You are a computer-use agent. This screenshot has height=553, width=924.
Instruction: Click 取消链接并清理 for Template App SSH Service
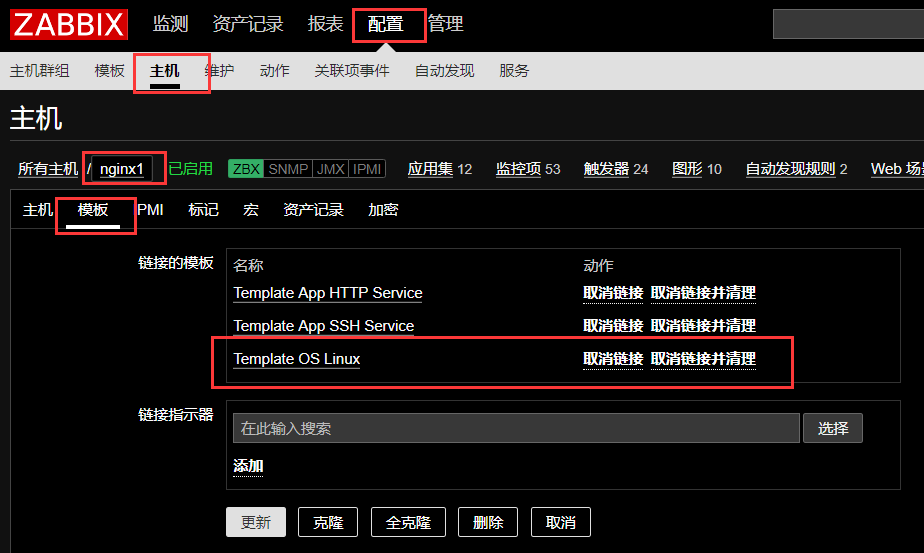[703, 326]
